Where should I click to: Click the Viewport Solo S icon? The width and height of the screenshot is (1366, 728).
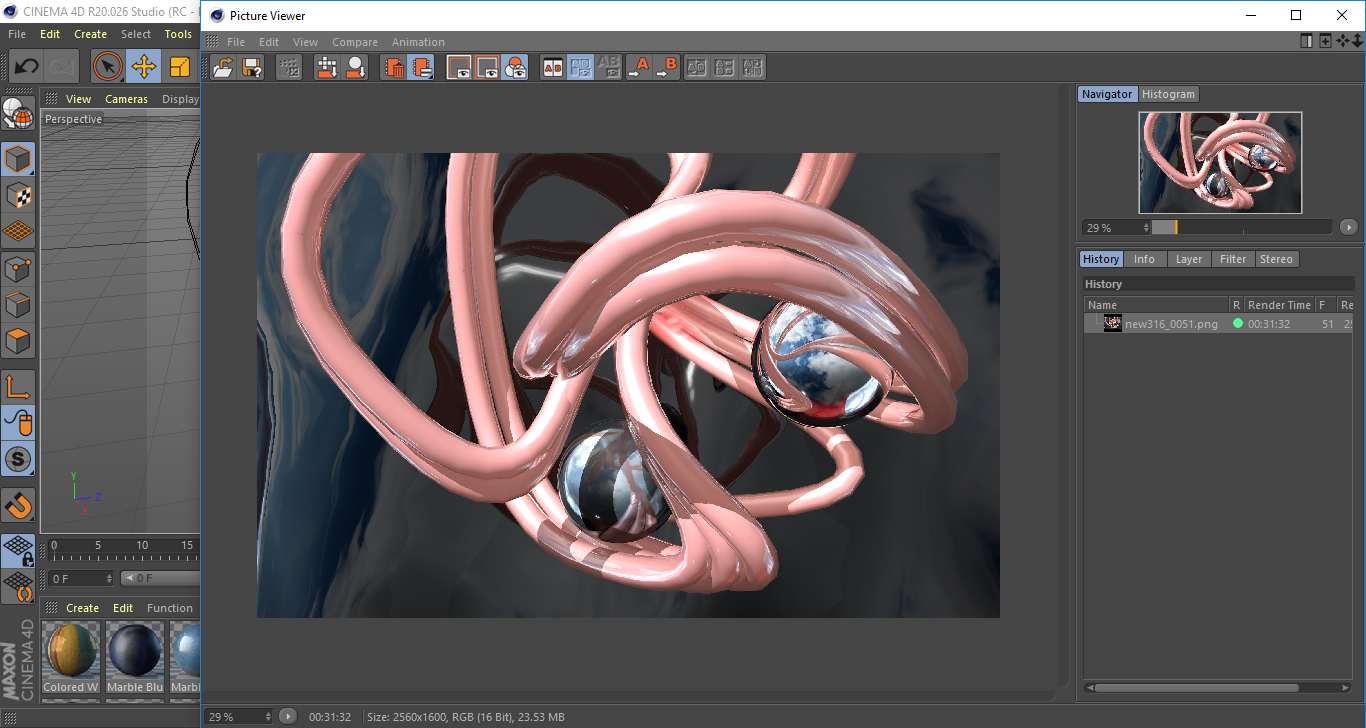(18, 459)
